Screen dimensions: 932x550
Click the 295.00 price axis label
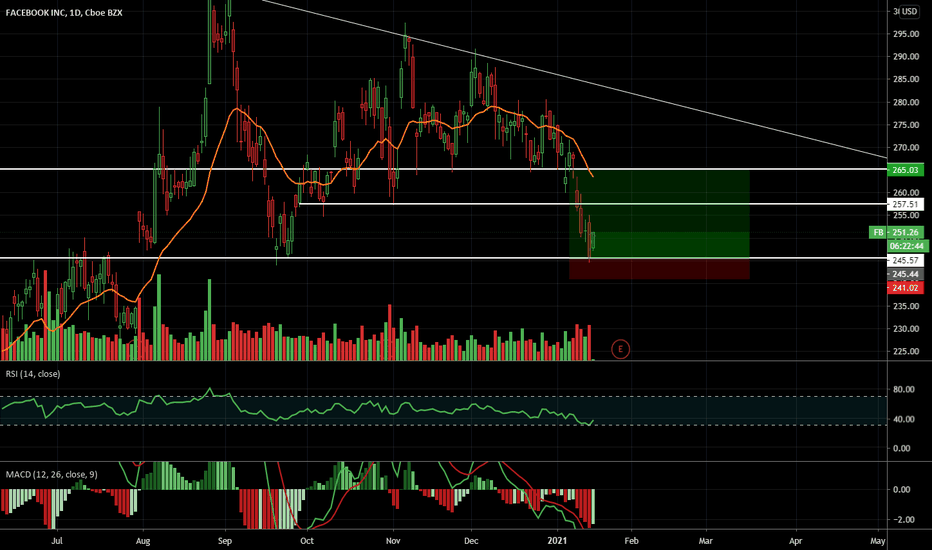pos(906,34)
